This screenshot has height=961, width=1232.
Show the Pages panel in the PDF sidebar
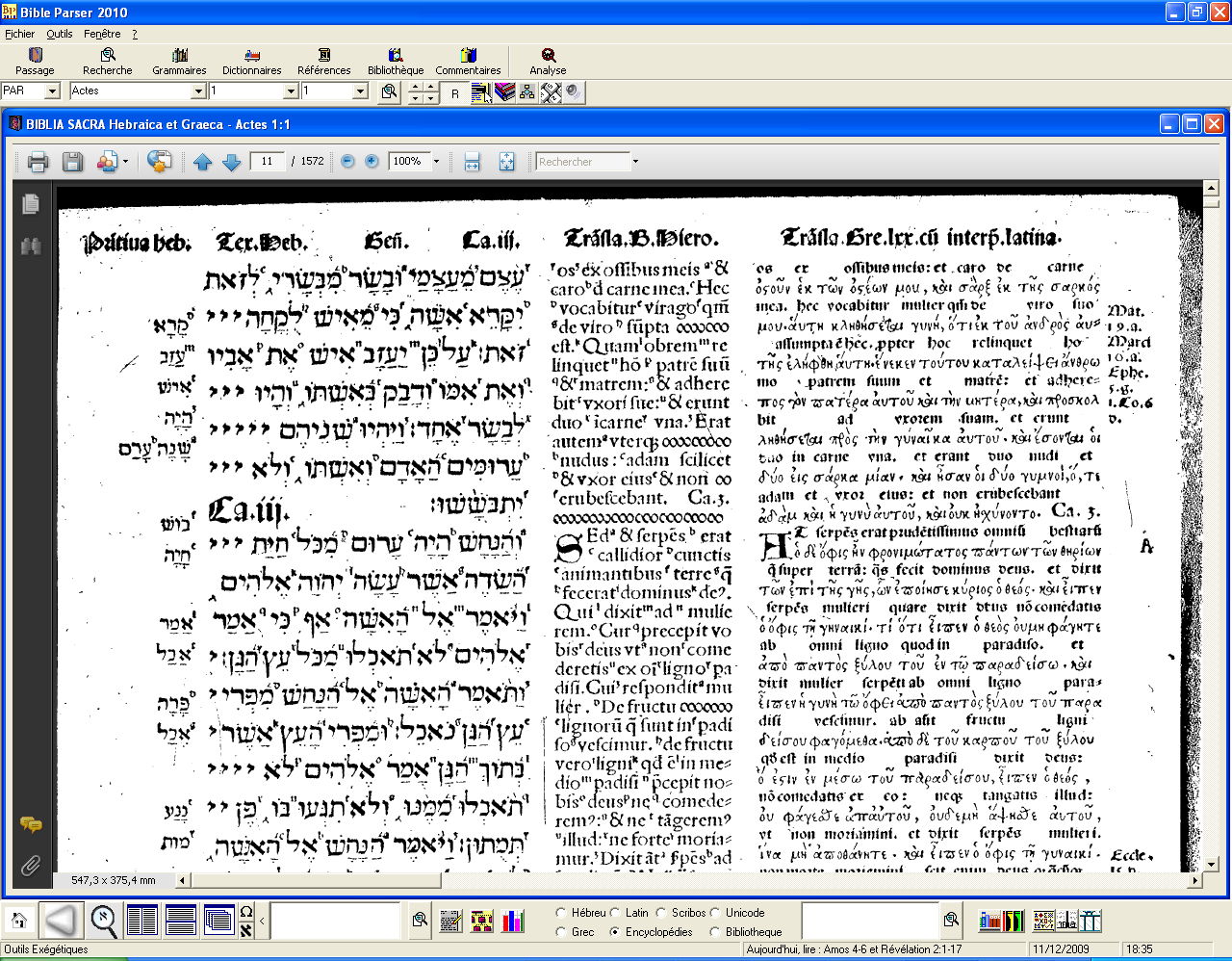point(31,204)
